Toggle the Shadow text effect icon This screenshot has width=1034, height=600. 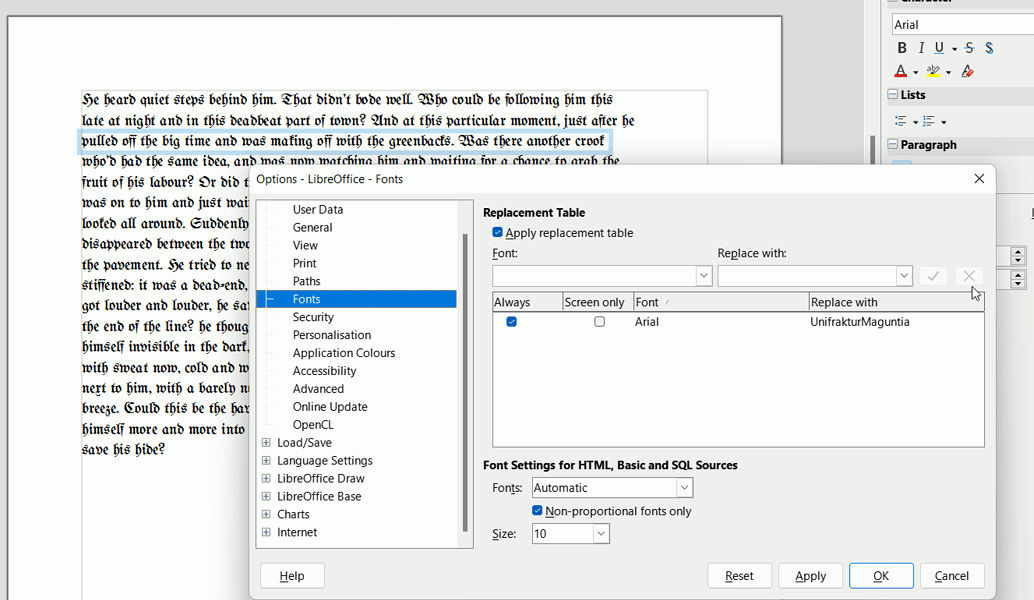tap(989, 47)
